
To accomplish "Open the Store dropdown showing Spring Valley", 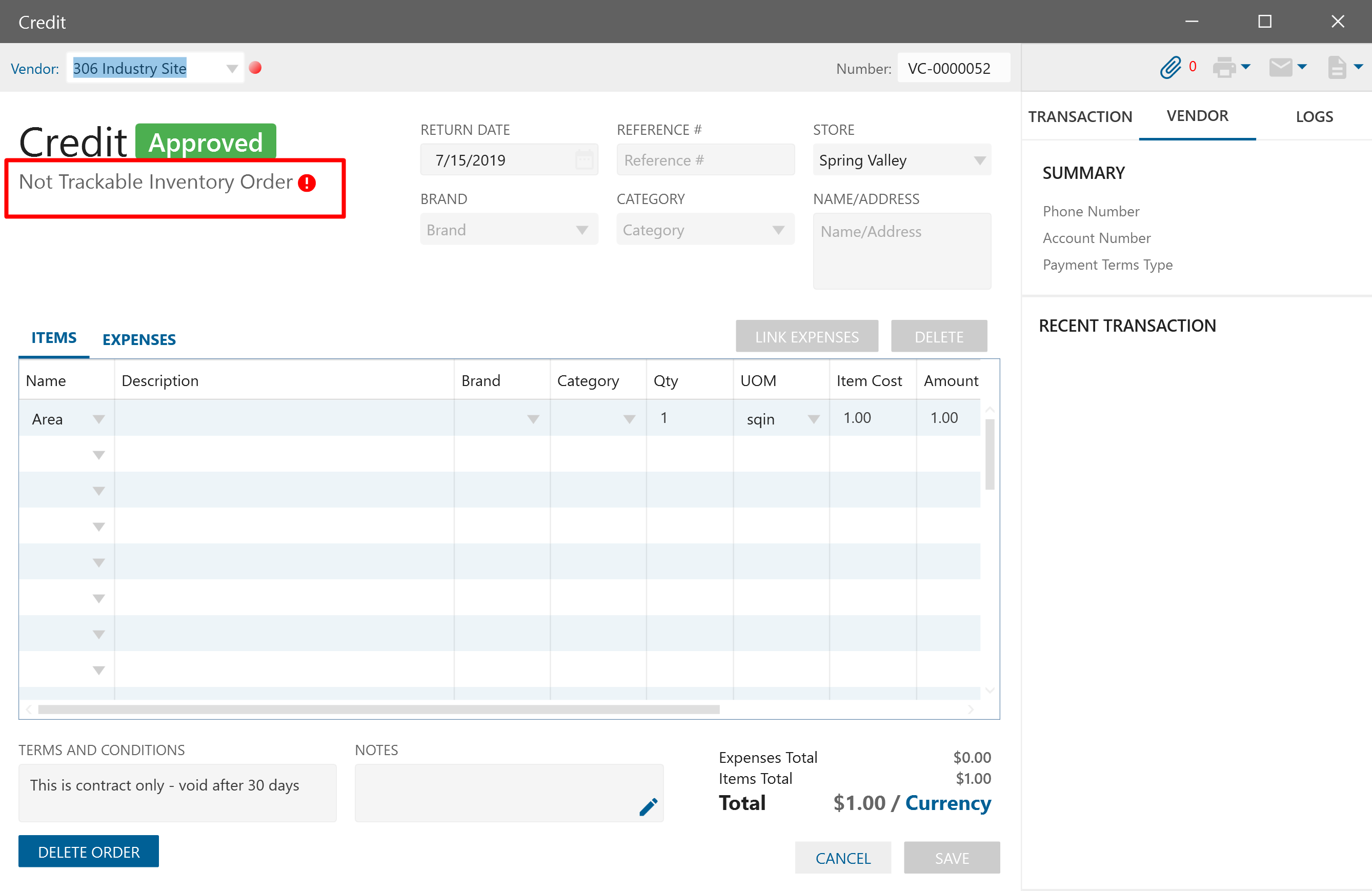I will tap(979, 160).
